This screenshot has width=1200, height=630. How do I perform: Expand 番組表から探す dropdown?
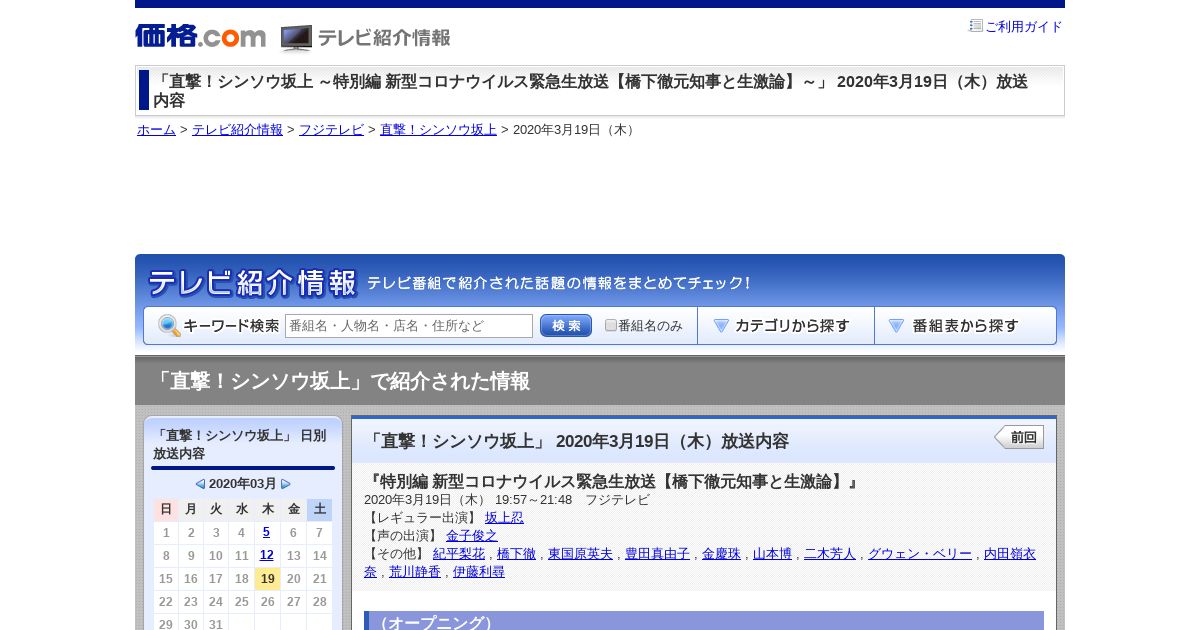pyautogui.click(x=965, y=326)
